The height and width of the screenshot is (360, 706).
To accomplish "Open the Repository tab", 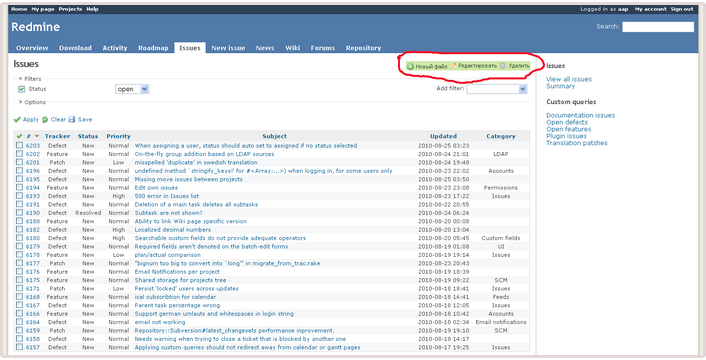I will click(x=363, y=48).
